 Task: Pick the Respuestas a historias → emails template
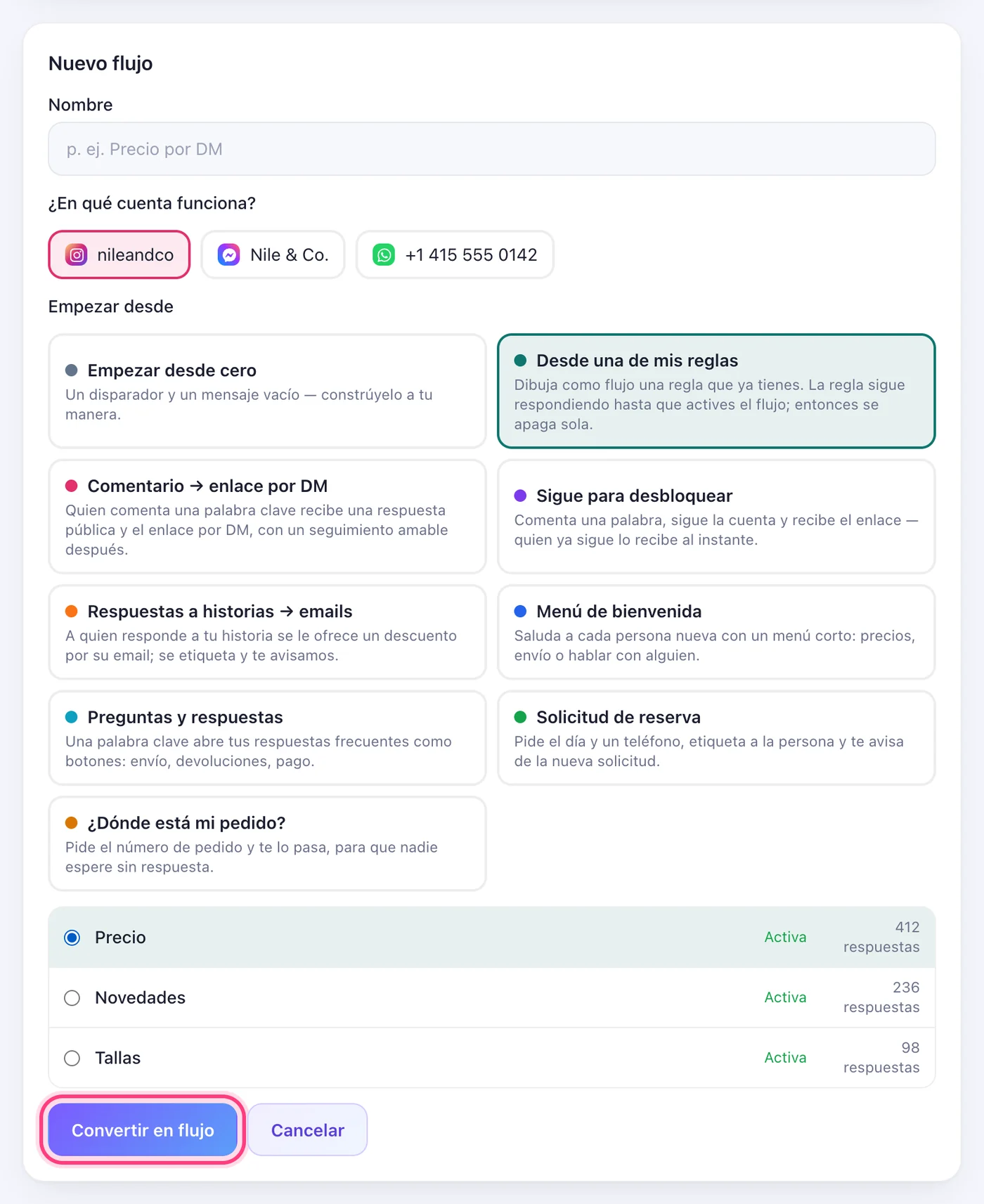(267, 632)
